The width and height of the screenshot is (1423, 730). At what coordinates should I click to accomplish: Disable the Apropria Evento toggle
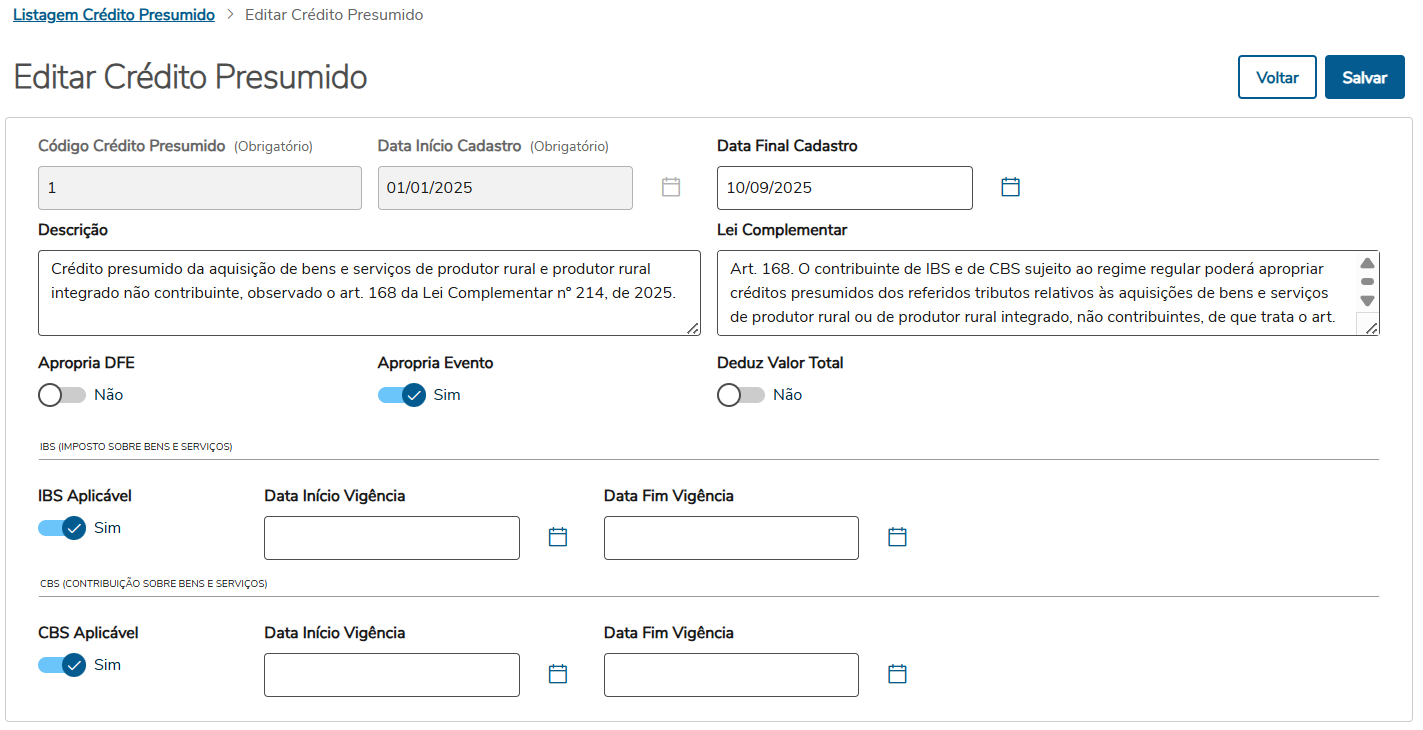402,395
